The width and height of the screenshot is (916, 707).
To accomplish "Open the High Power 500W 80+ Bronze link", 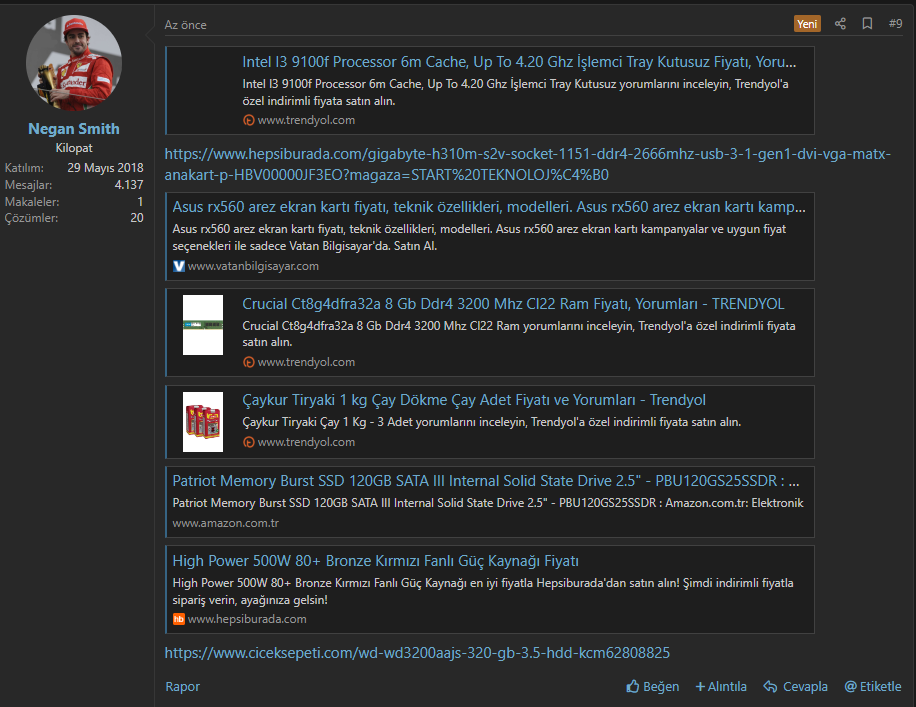I will pos(376,561).
